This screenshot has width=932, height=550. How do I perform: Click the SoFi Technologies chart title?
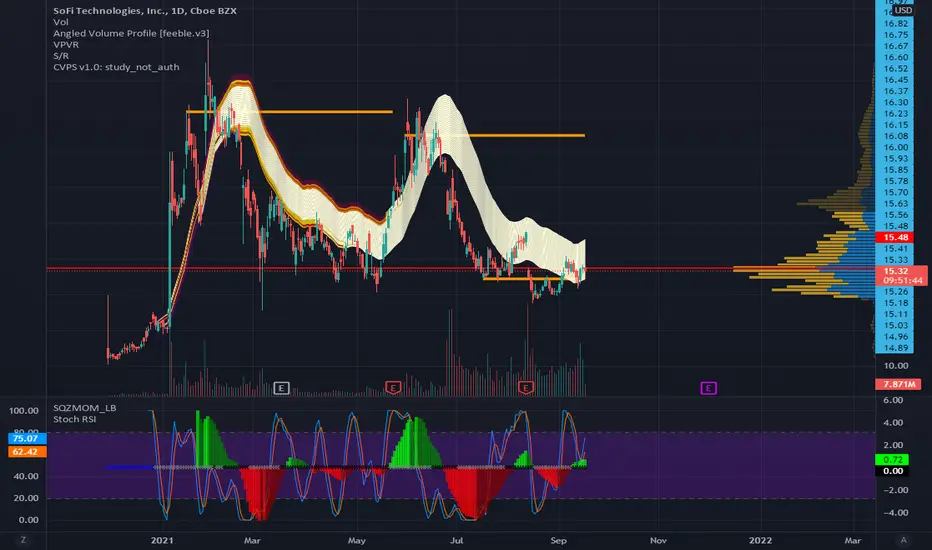[x=144, y=11]
